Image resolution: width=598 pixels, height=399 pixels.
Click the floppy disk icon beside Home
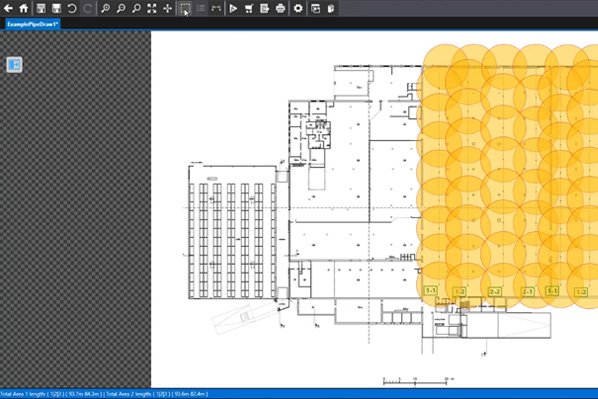[x=41, y=8]
